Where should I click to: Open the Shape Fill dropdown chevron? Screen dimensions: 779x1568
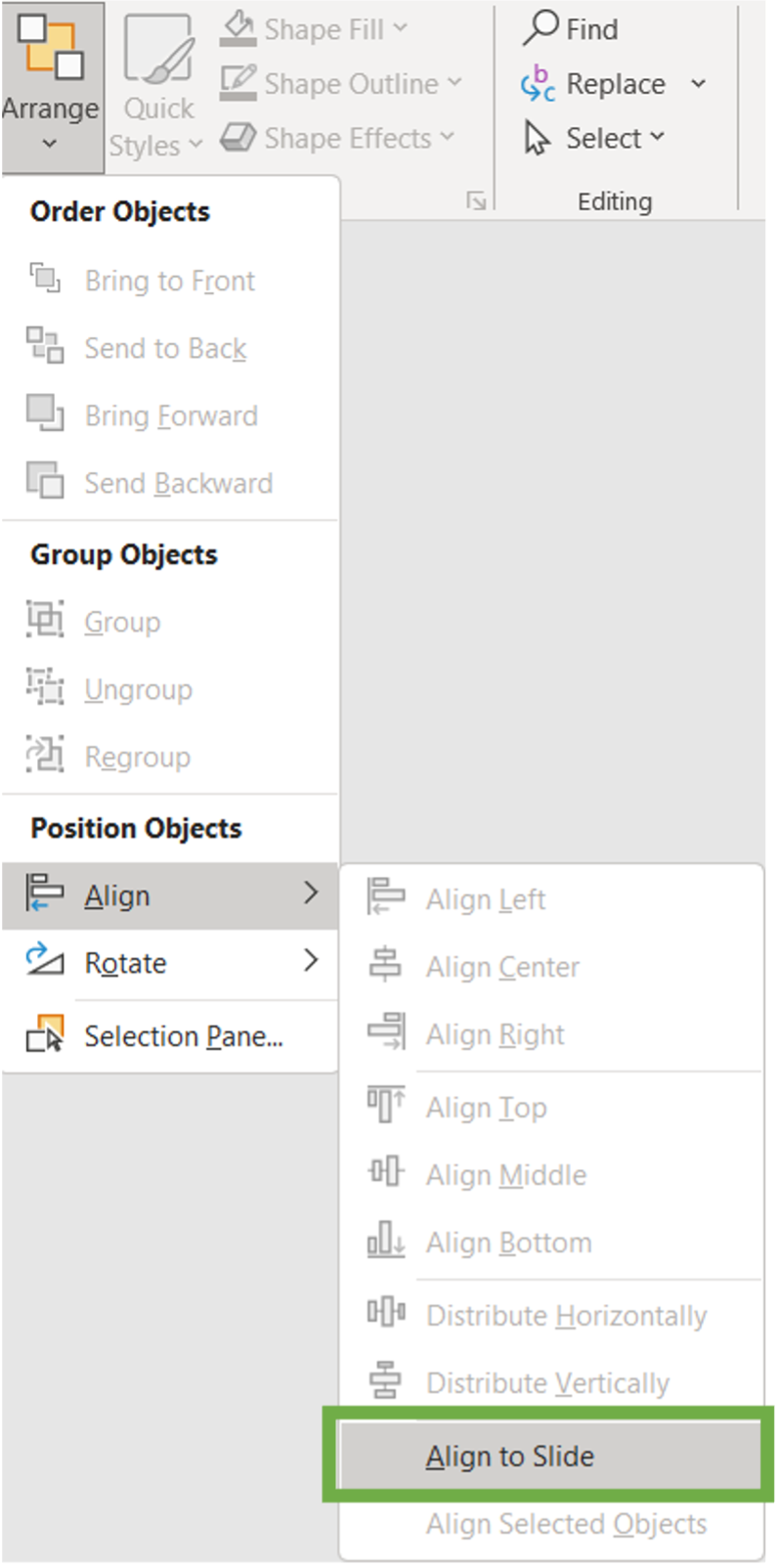pos(399,28)
